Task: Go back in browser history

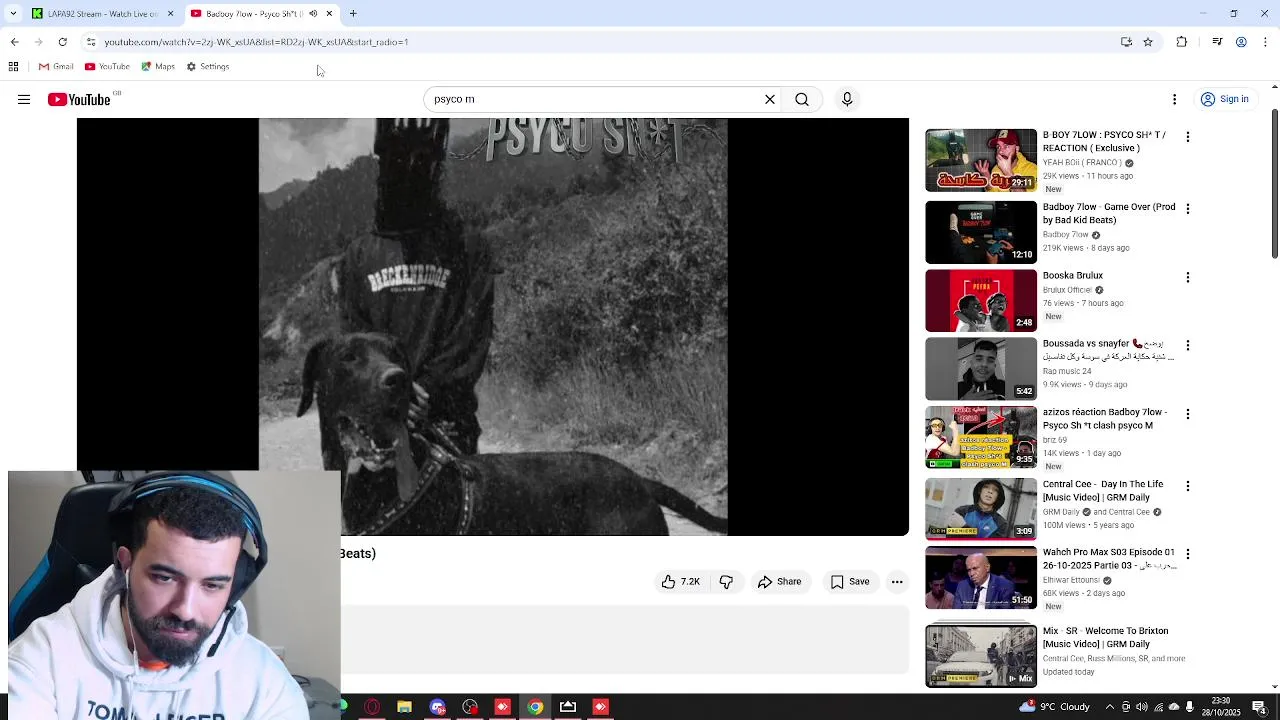Action: 14,42
